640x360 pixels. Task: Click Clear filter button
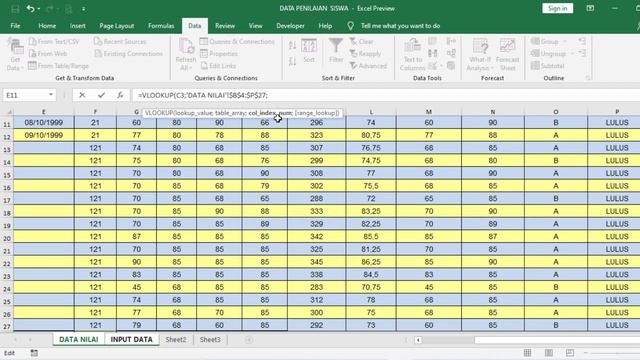(x=361, y=42)
